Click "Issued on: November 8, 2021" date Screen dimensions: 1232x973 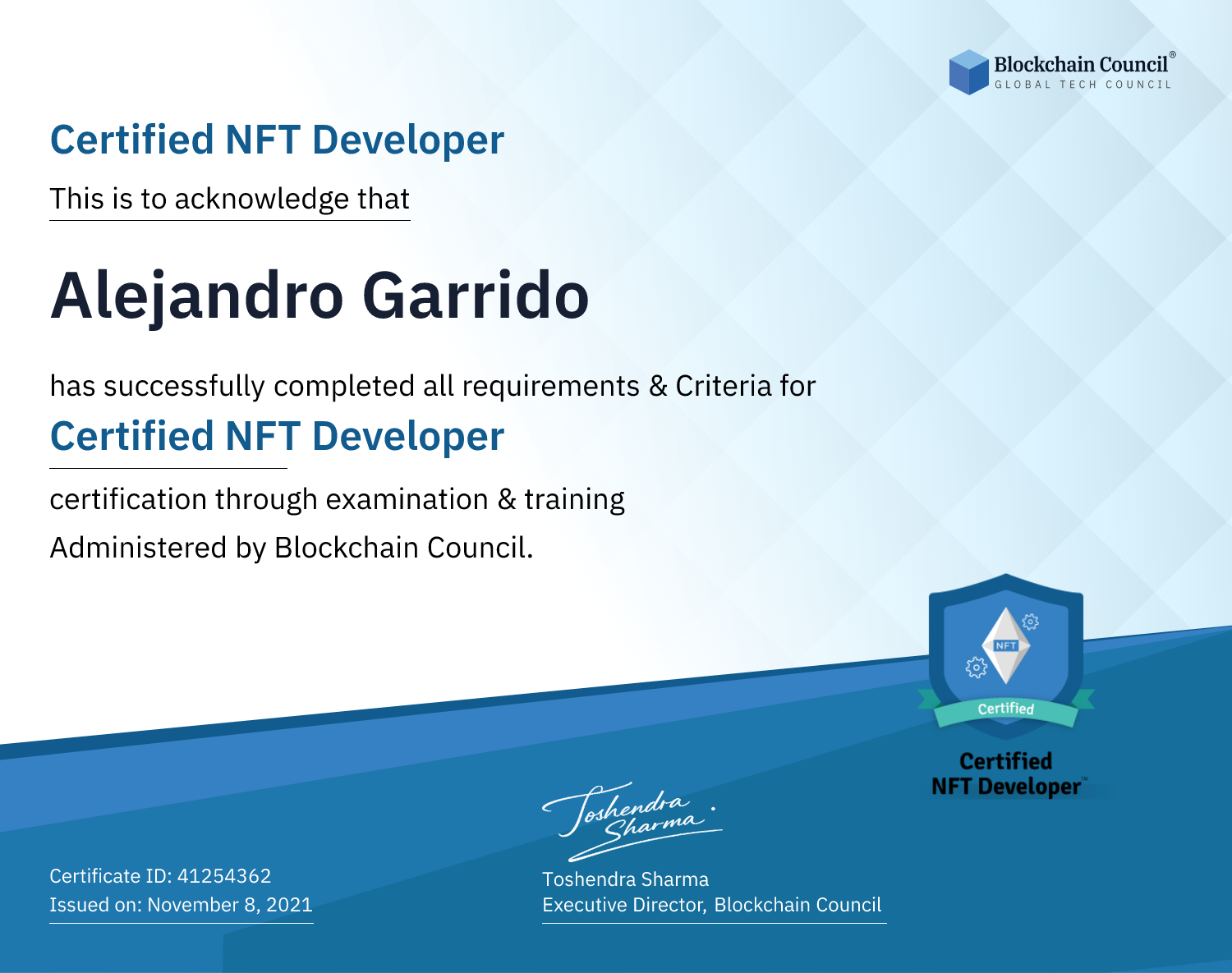(181, 905)
